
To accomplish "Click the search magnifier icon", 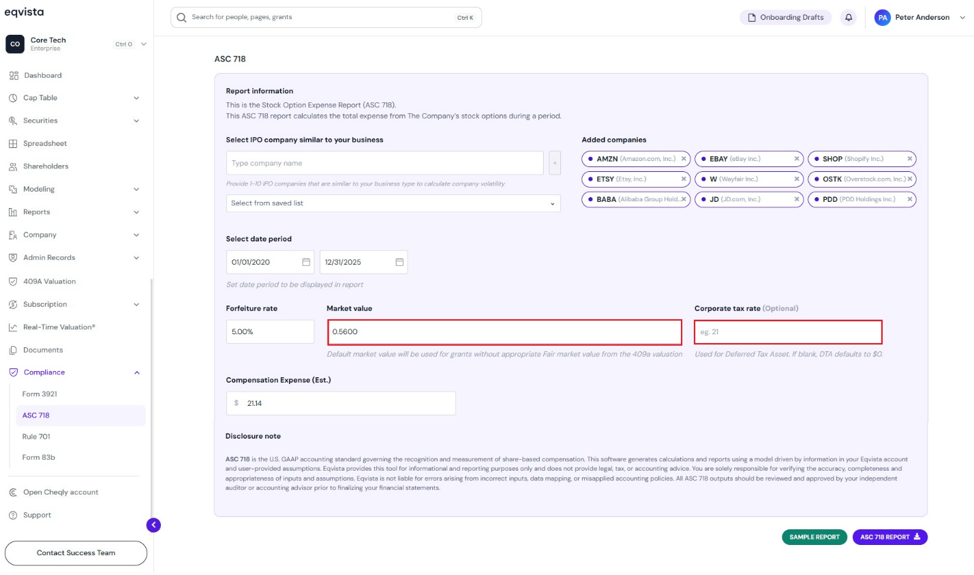I will click(x=181, y=17).
